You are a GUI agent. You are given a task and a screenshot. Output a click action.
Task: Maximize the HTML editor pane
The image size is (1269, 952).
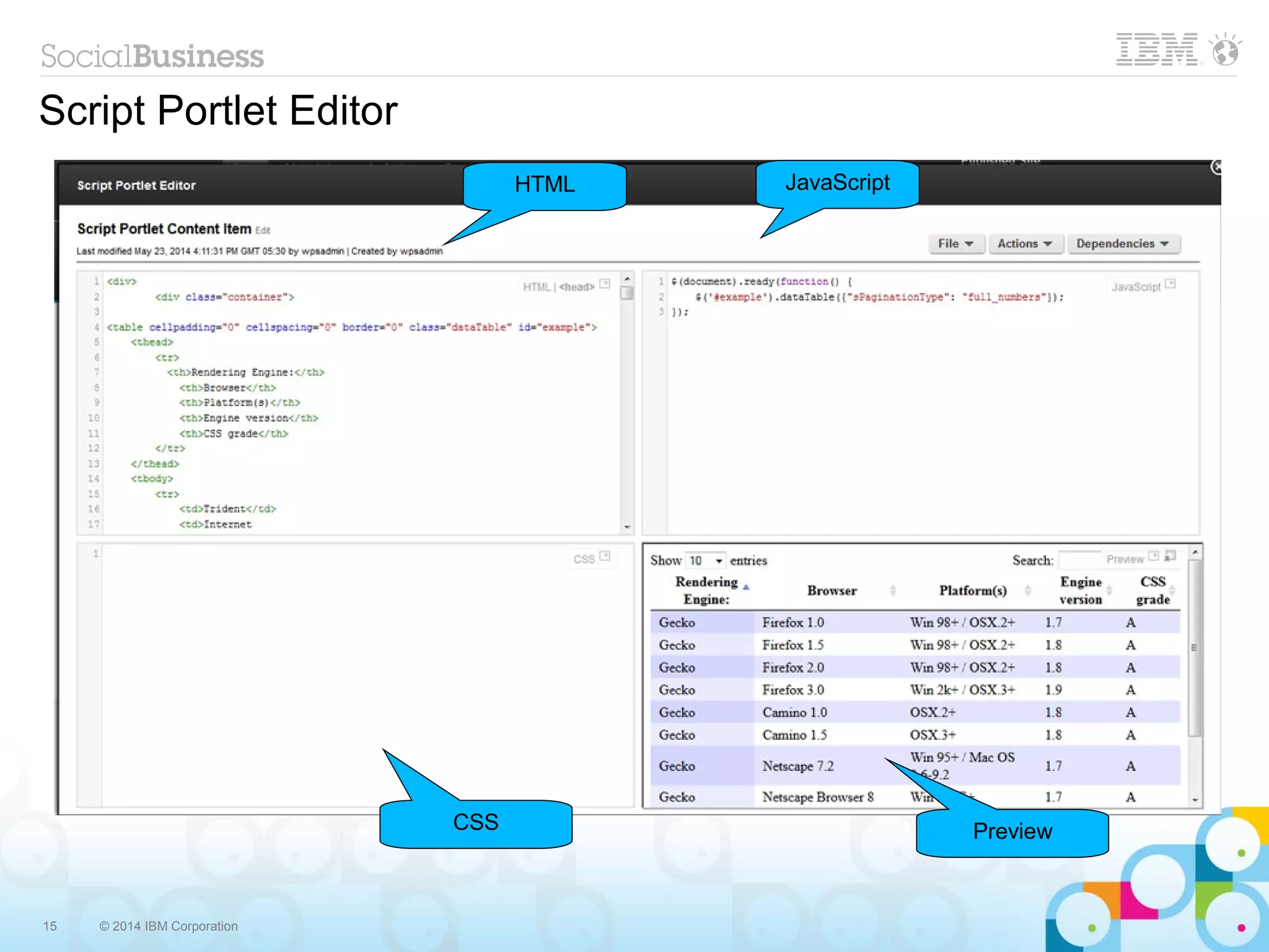point(605,284)
